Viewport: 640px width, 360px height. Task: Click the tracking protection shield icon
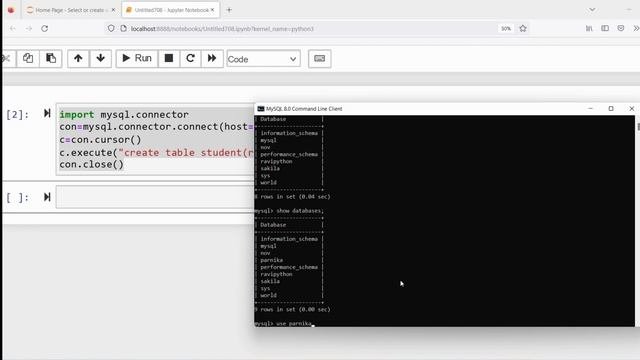(x=111, y=29)
